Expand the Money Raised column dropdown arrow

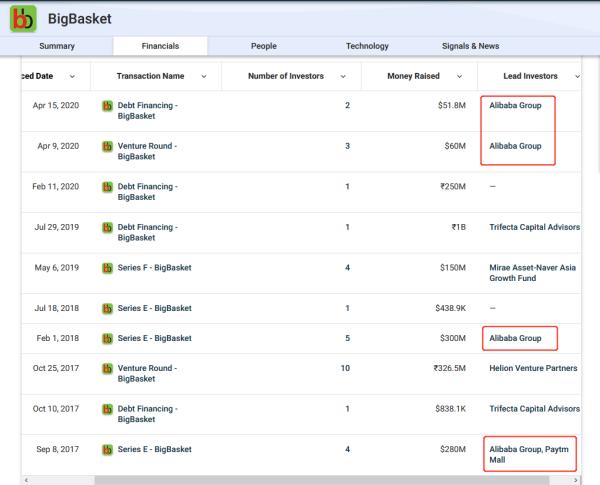click(x=459, y=77)
